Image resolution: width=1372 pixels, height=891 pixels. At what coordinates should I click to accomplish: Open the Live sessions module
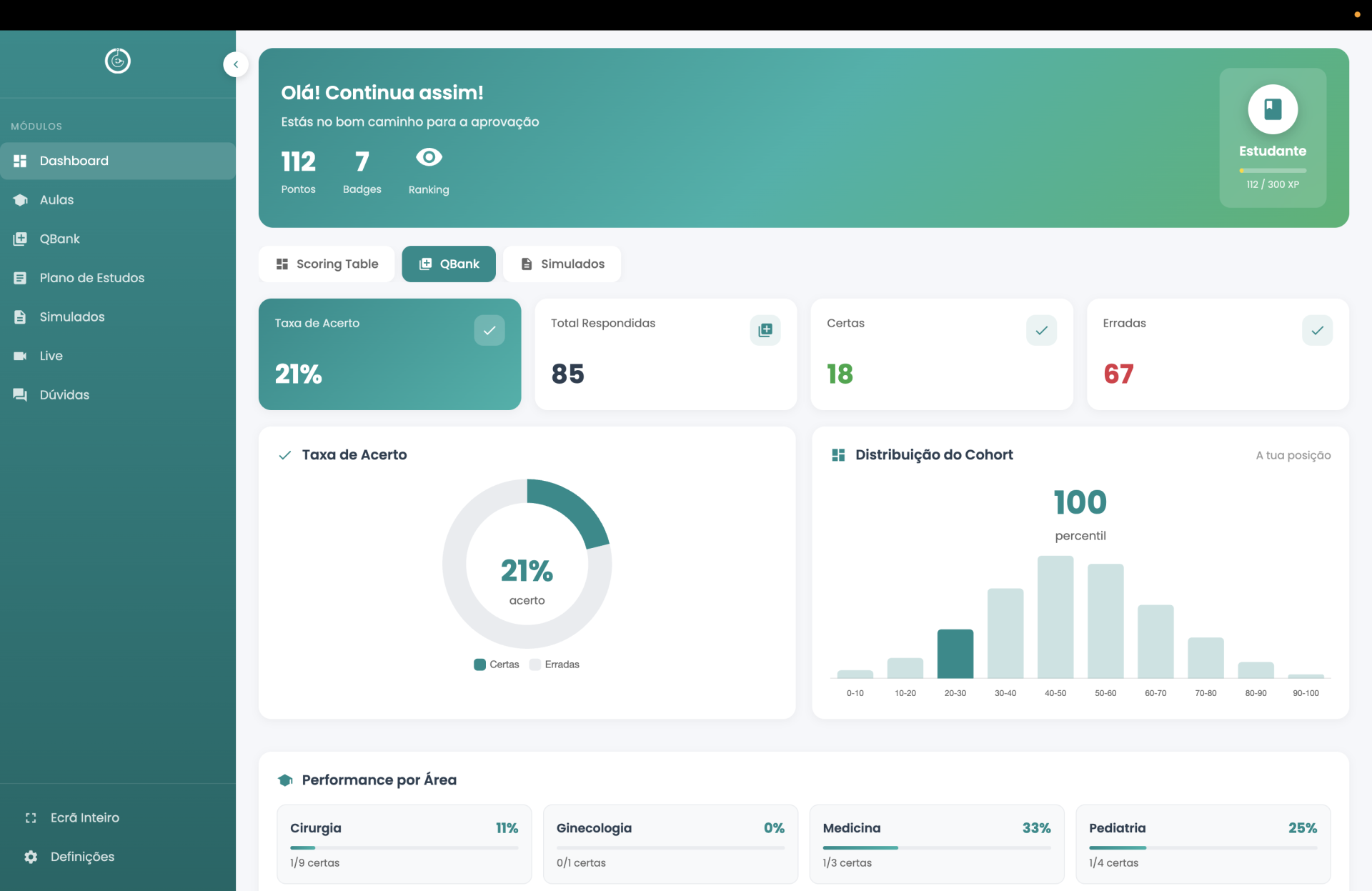coord(51,356)
